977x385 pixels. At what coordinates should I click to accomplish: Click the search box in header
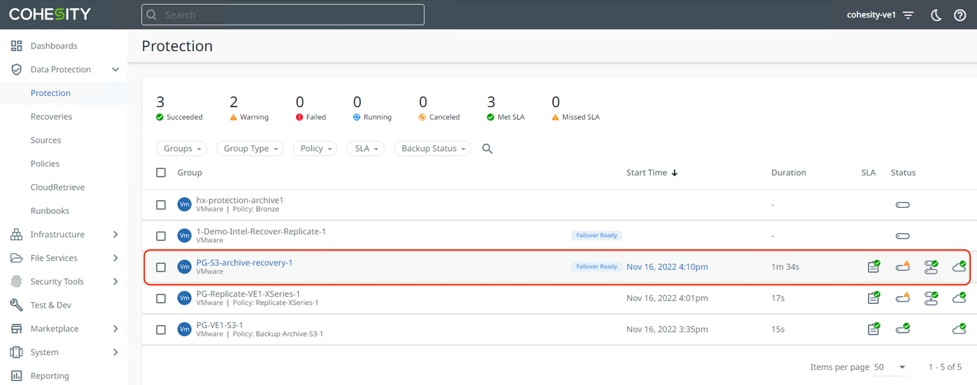click(x=283, y=14)
